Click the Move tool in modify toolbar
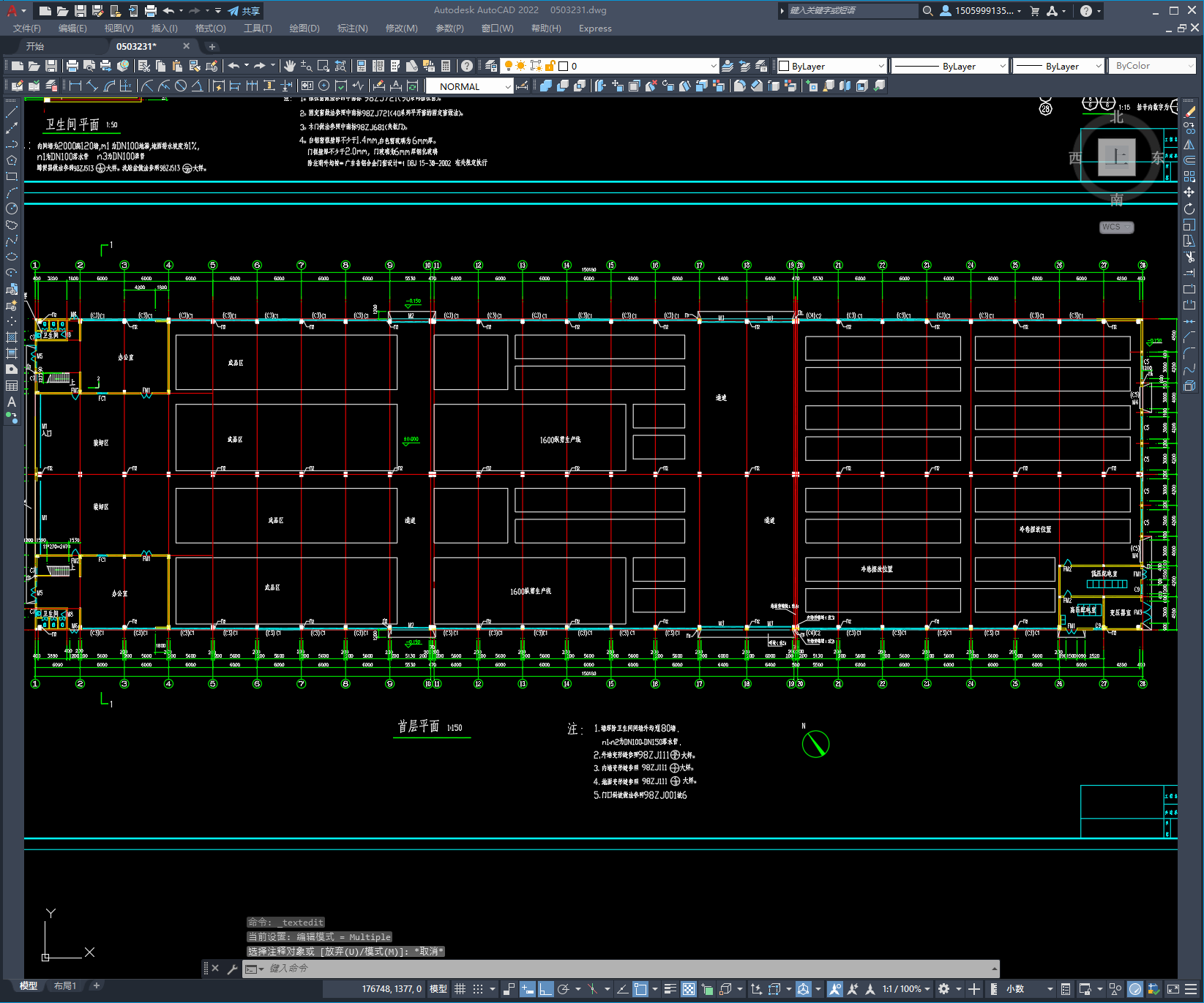The image size is (1204, 1003). [x=1189, y=192]
